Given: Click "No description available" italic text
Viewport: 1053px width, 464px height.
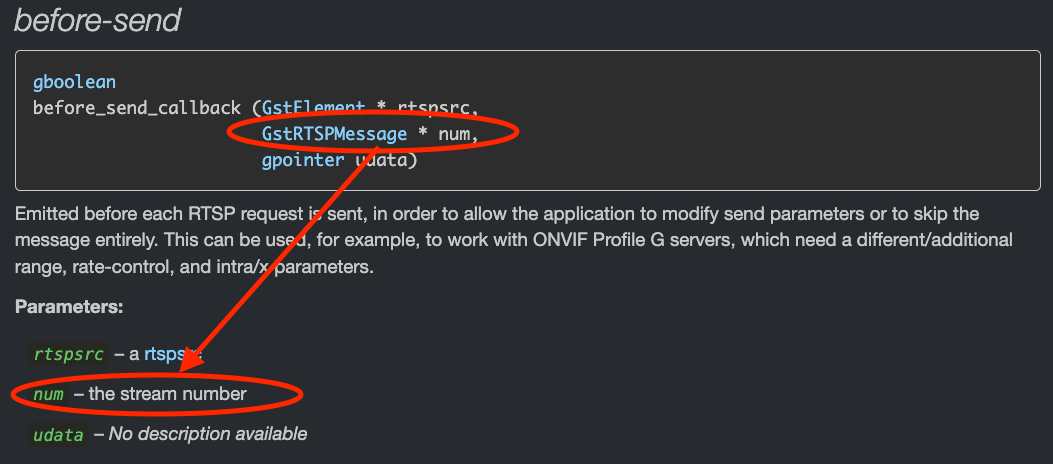Looking at the screenshot, I should click(208, 434).
